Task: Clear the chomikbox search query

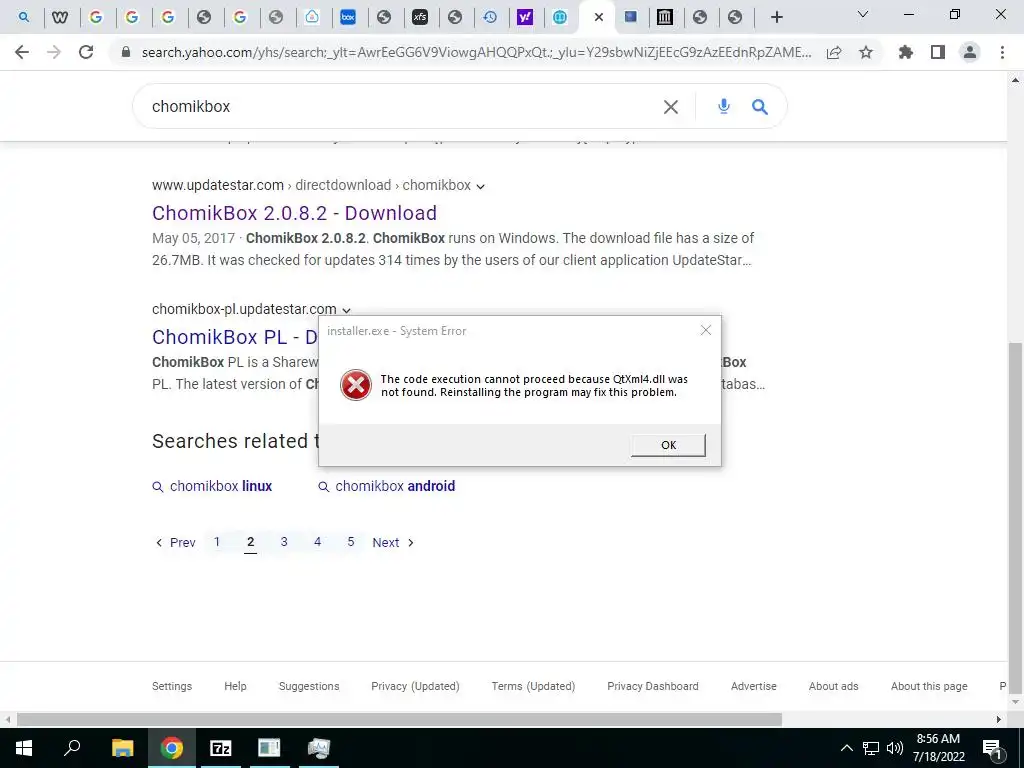Action: 671,106
